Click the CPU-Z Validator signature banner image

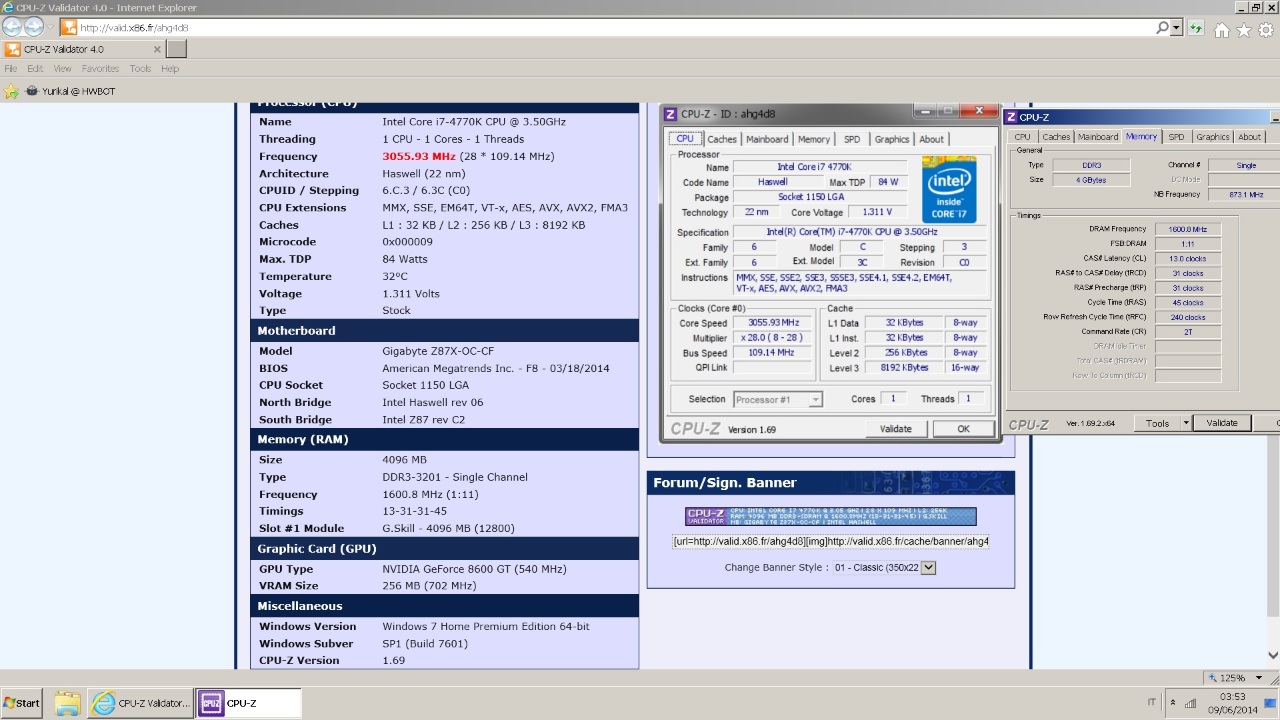click(x=831, y=516)
